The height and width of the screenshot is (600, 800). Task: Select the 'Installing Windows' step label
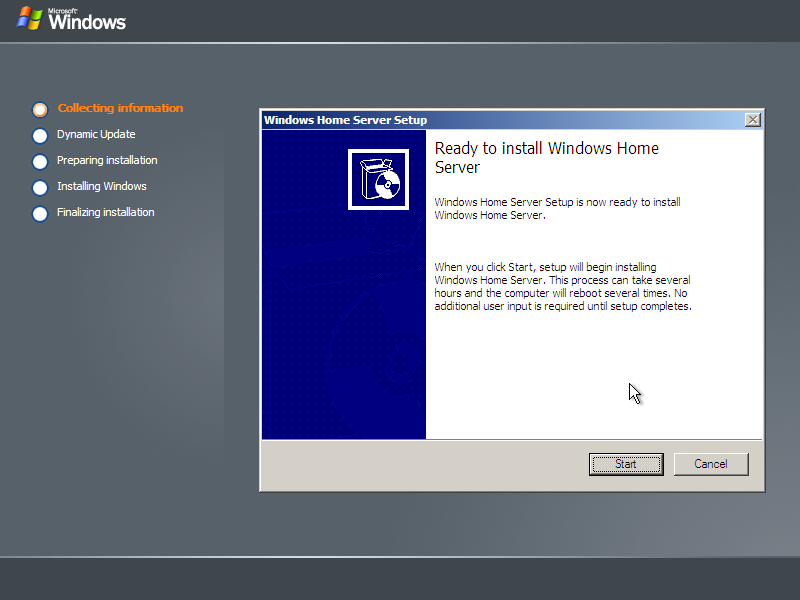click(102, 186)
